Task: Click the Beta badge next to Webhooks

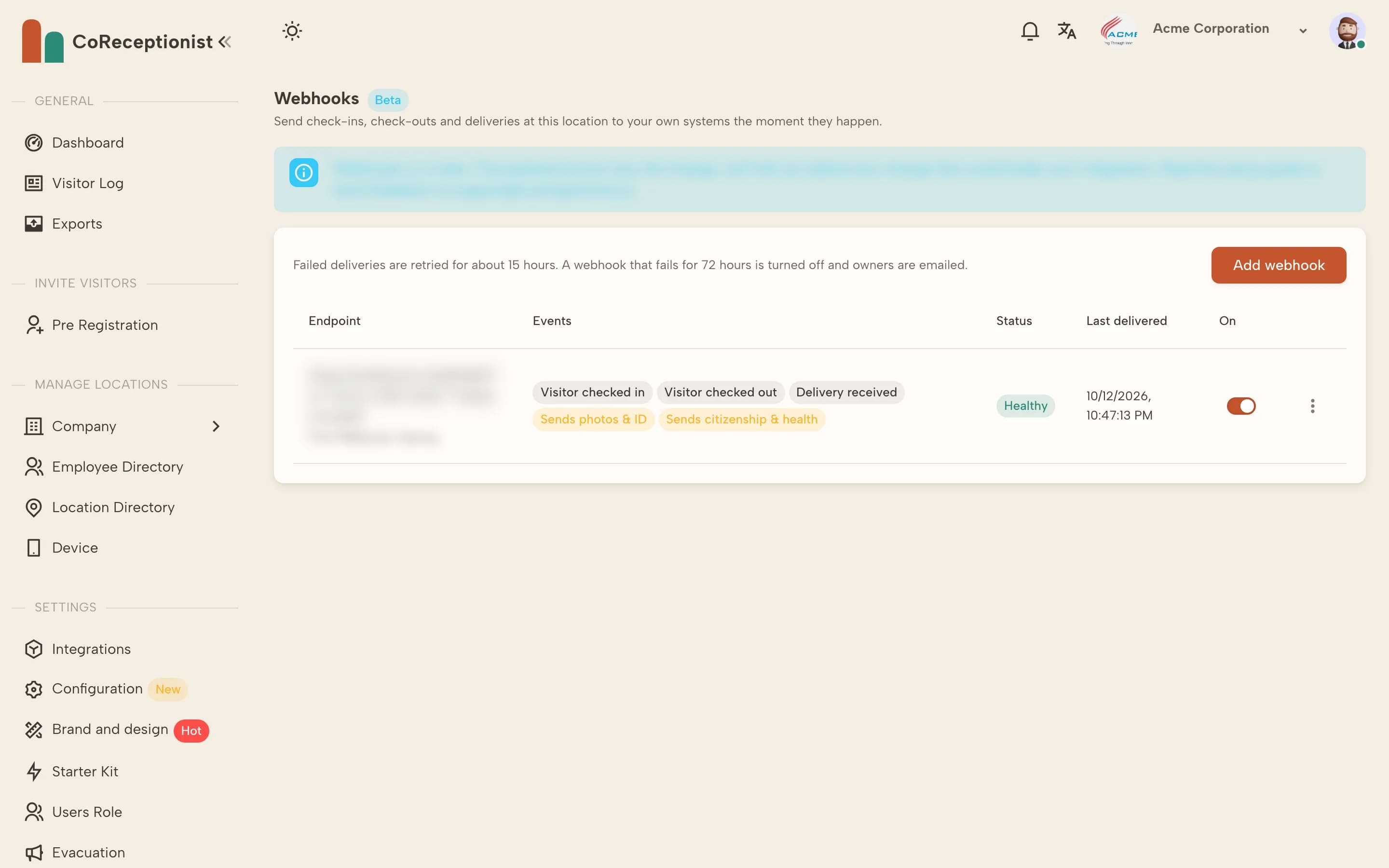Action: click(387, 100)
